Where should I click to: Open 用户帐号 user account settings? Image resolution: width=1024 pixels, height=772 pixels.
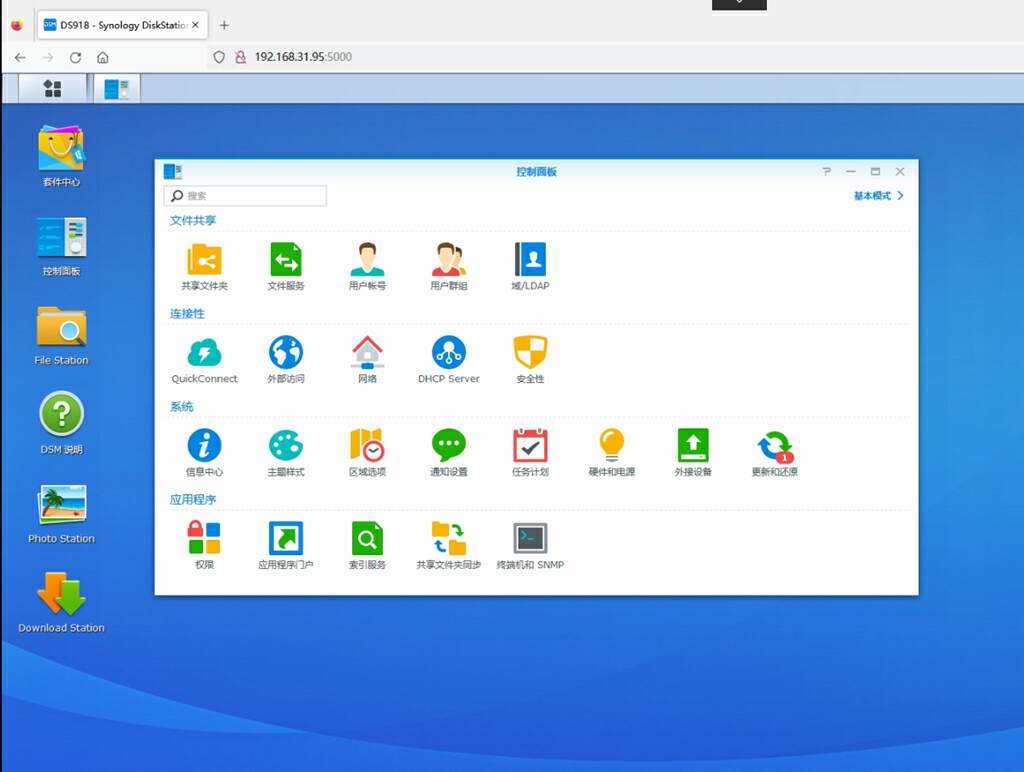coord(367,260)
